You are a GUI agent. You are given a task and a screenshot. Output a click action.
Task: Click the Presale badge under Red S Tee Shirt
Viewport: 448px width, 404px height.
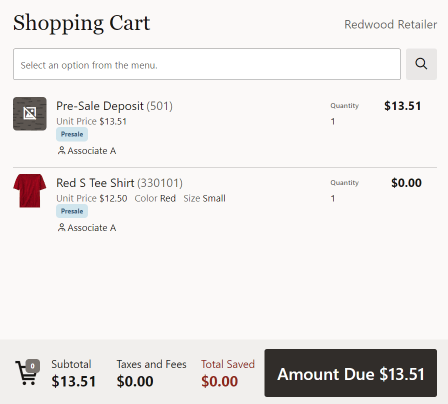72,211
